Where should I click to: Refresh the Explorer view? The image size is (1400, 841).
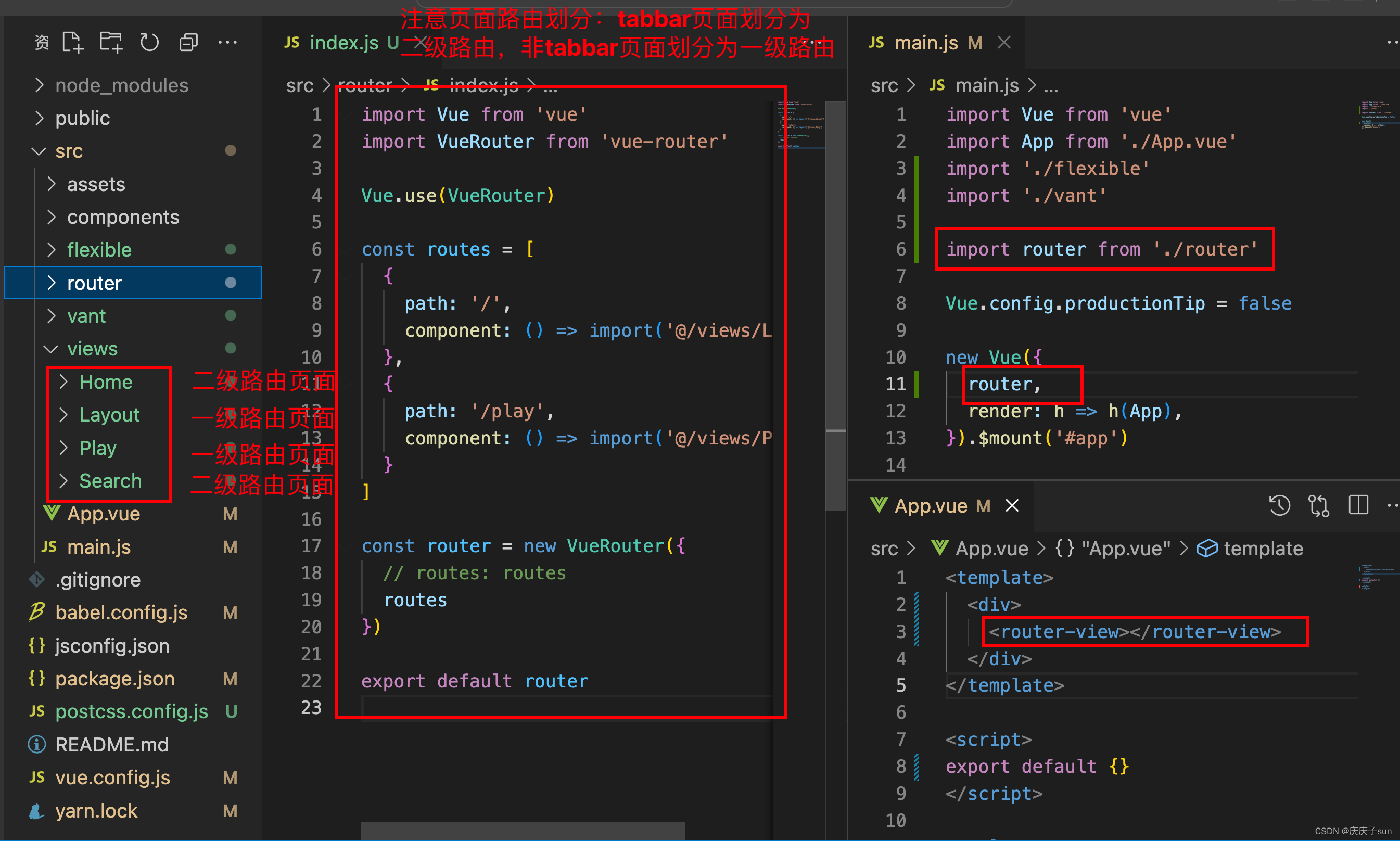click(x=149, y=42)
